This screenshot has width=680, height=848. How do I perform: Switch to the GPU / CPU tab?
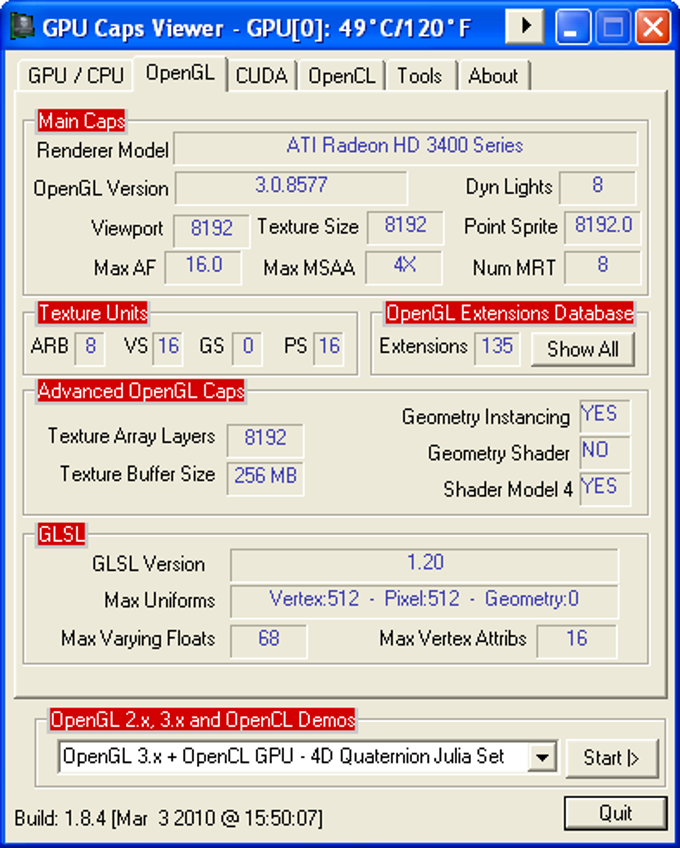pos(76,76)
